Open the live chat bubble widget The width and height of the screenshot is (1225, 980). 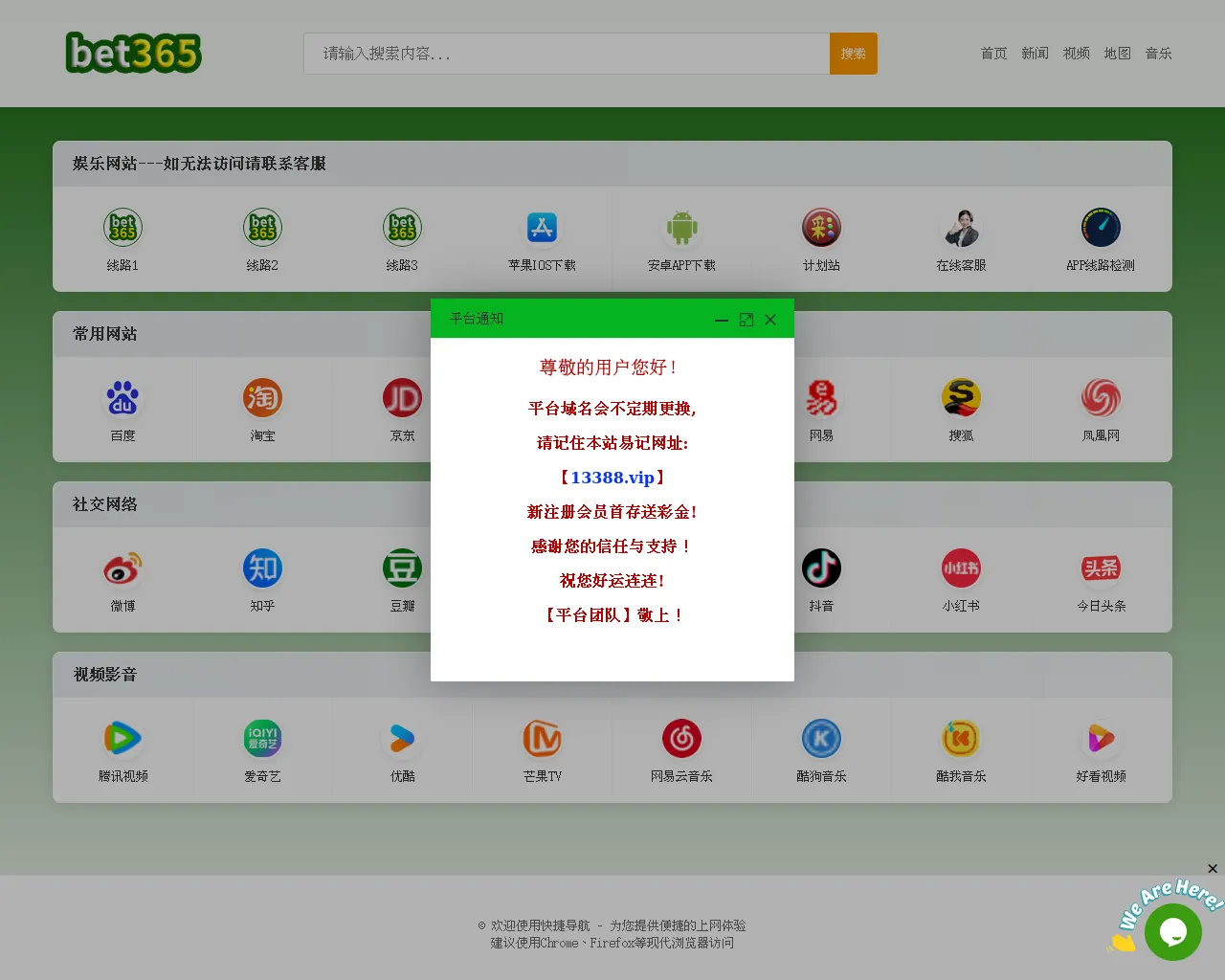coord(1173,931)
